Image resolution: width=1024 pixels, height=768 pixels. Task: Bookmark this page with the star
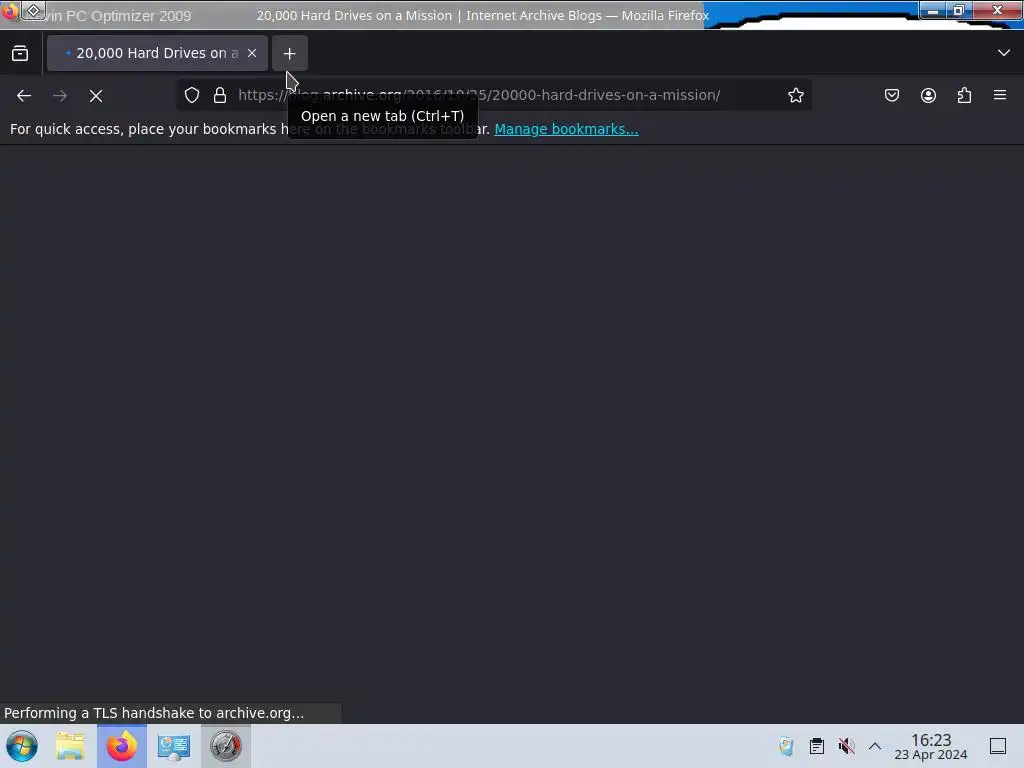point(795,95)
